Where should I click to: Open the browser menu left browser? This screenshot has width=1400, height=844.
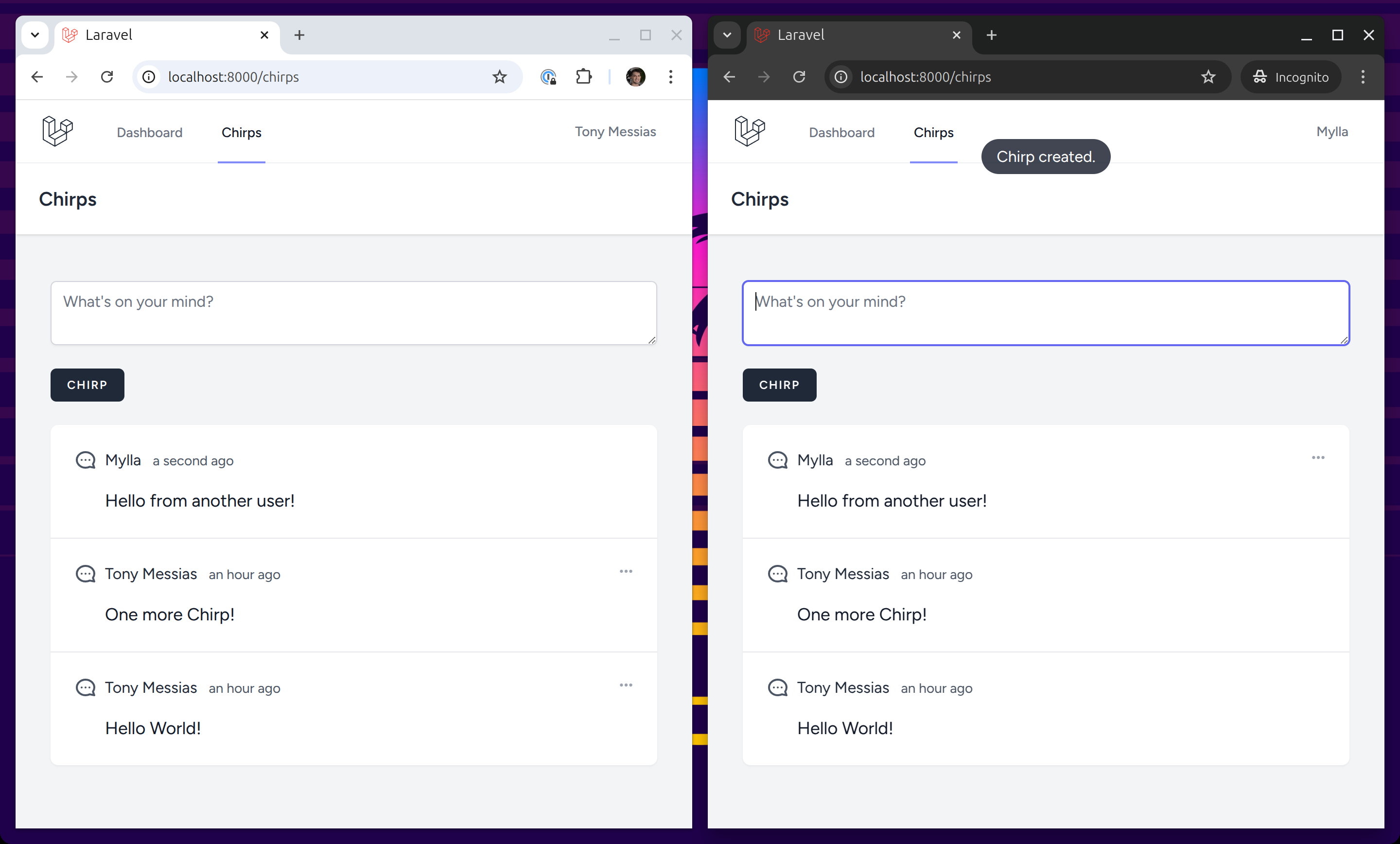click(x=670, y=77)
